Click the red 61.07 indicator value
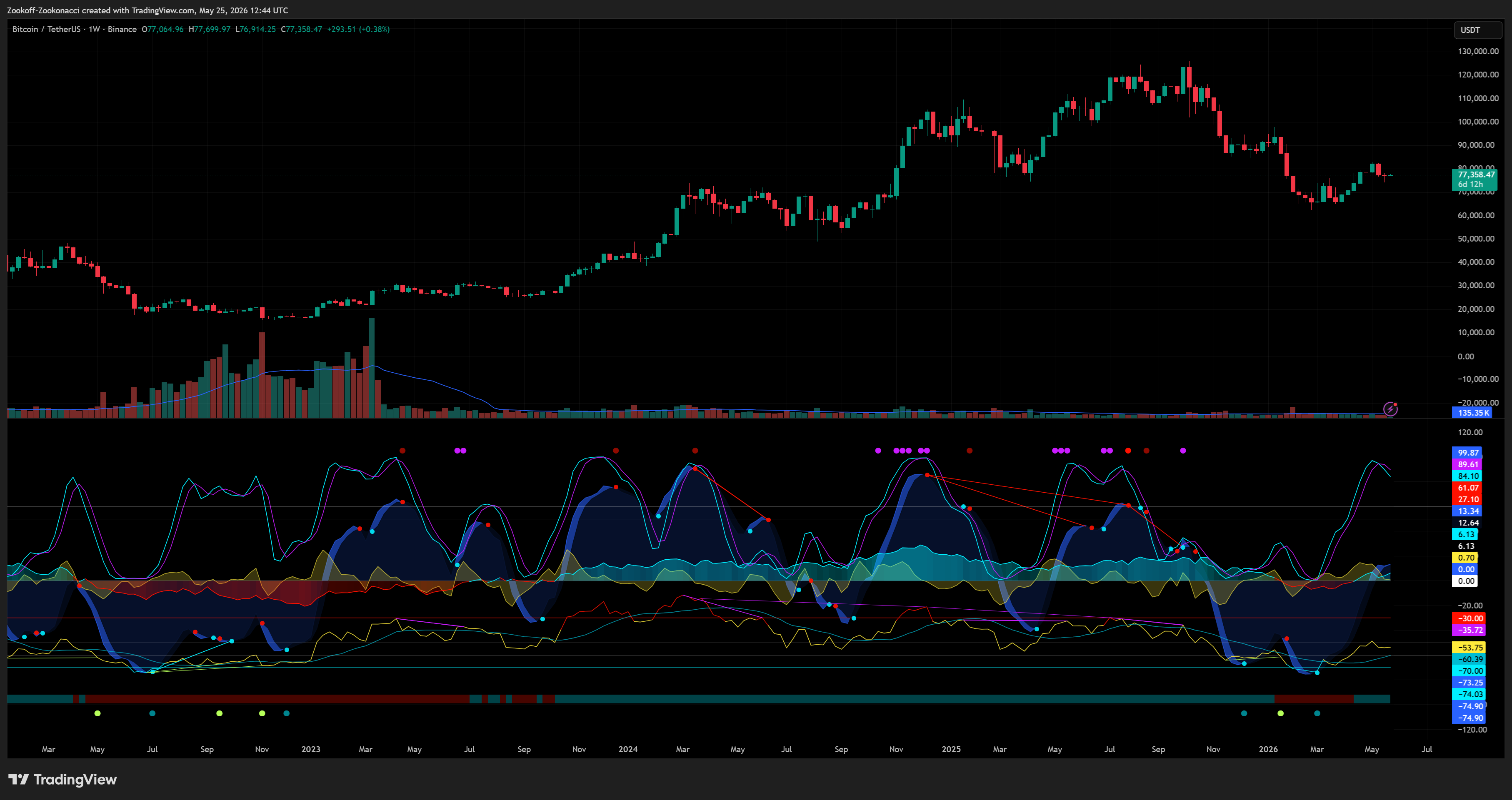1512x800 pixels. pyautogui.click(x=1467, y=488)
